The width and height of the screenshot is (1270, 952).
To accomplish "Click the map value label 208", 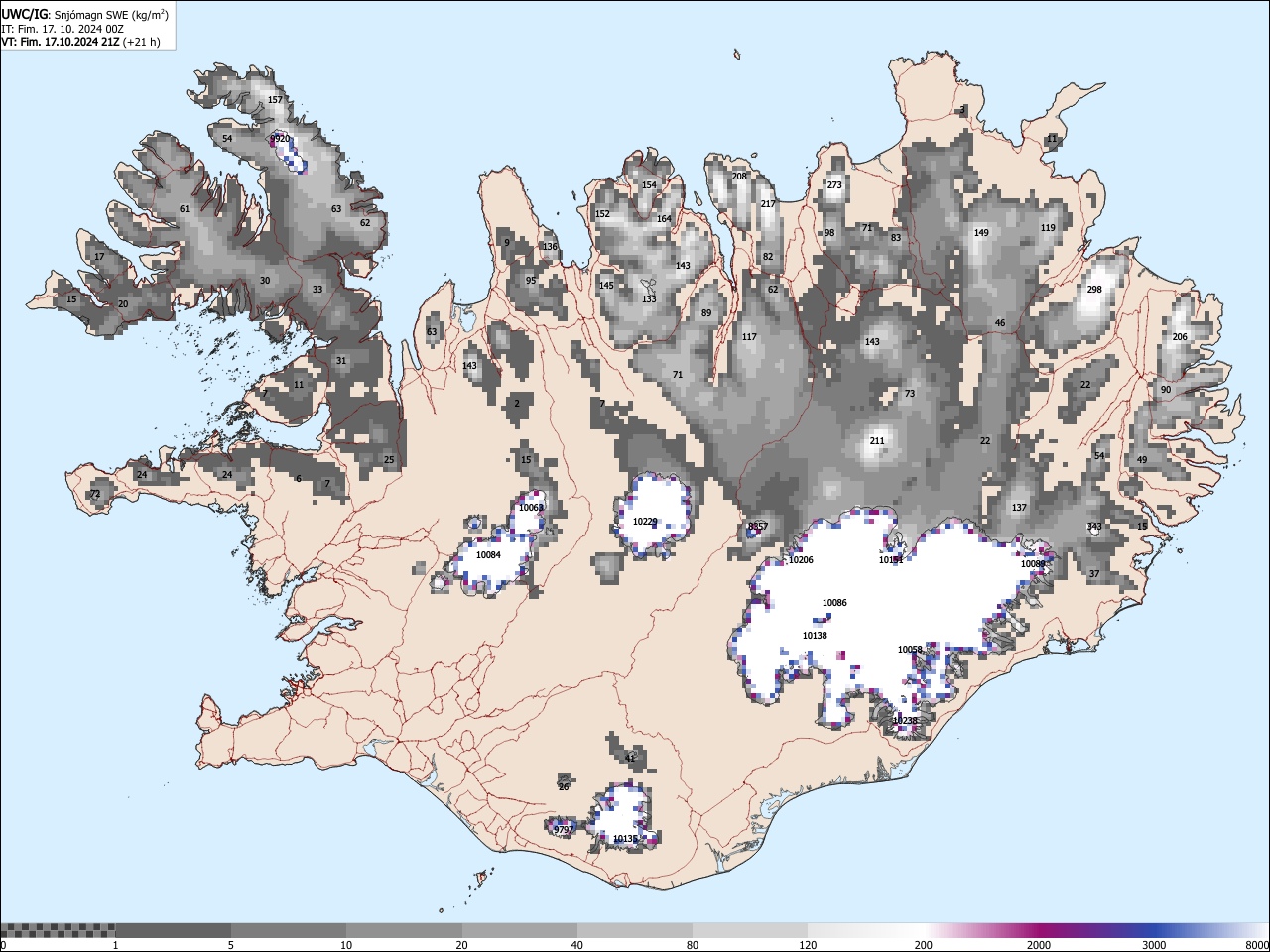I will coord(739,177).
